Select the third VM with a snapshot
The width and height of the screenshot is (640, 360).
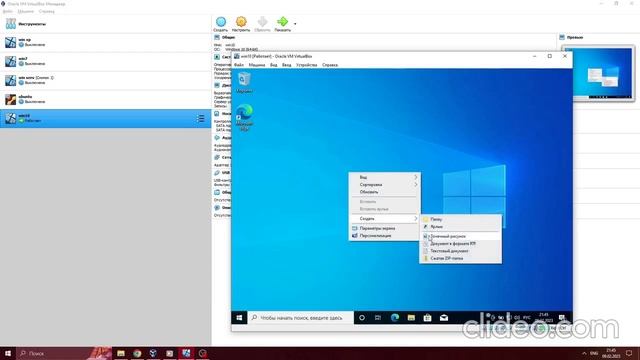pos(105,80)
